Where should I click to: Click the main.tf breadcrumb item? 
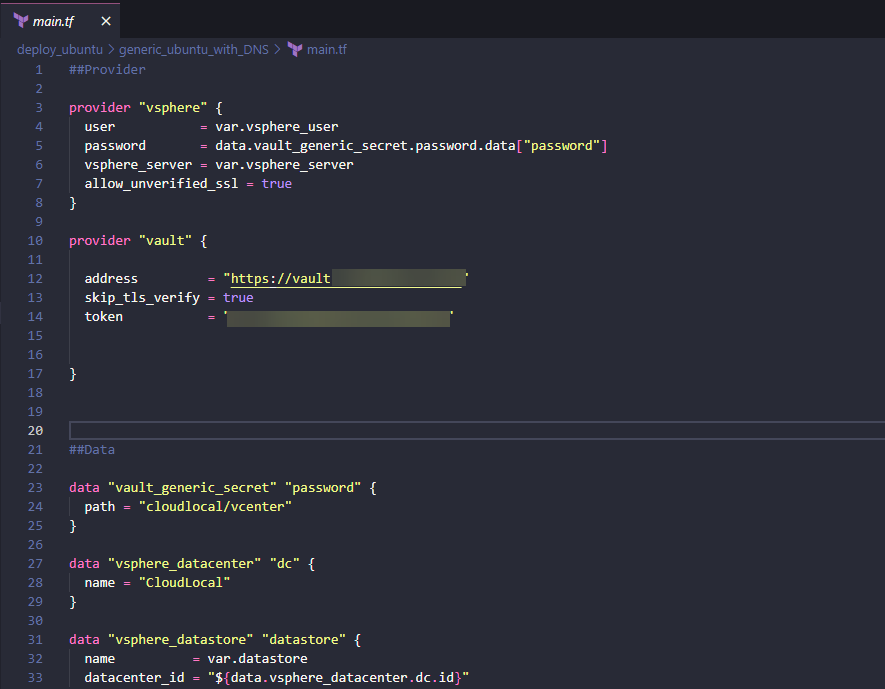click(x=326, y=49)
